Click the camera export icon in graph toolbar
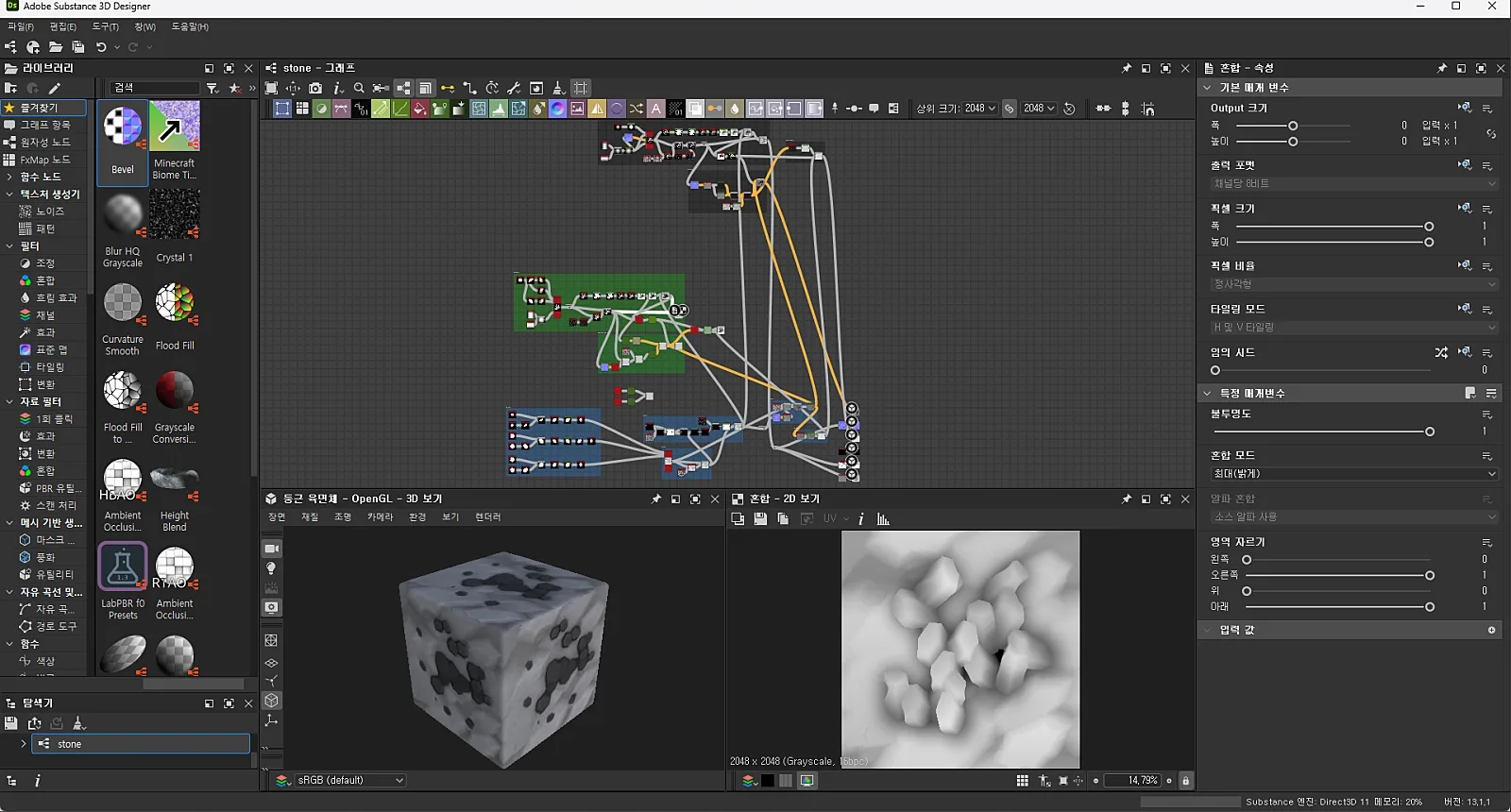This screenshot has height=812, width=1511. click(x=315, y=88)
